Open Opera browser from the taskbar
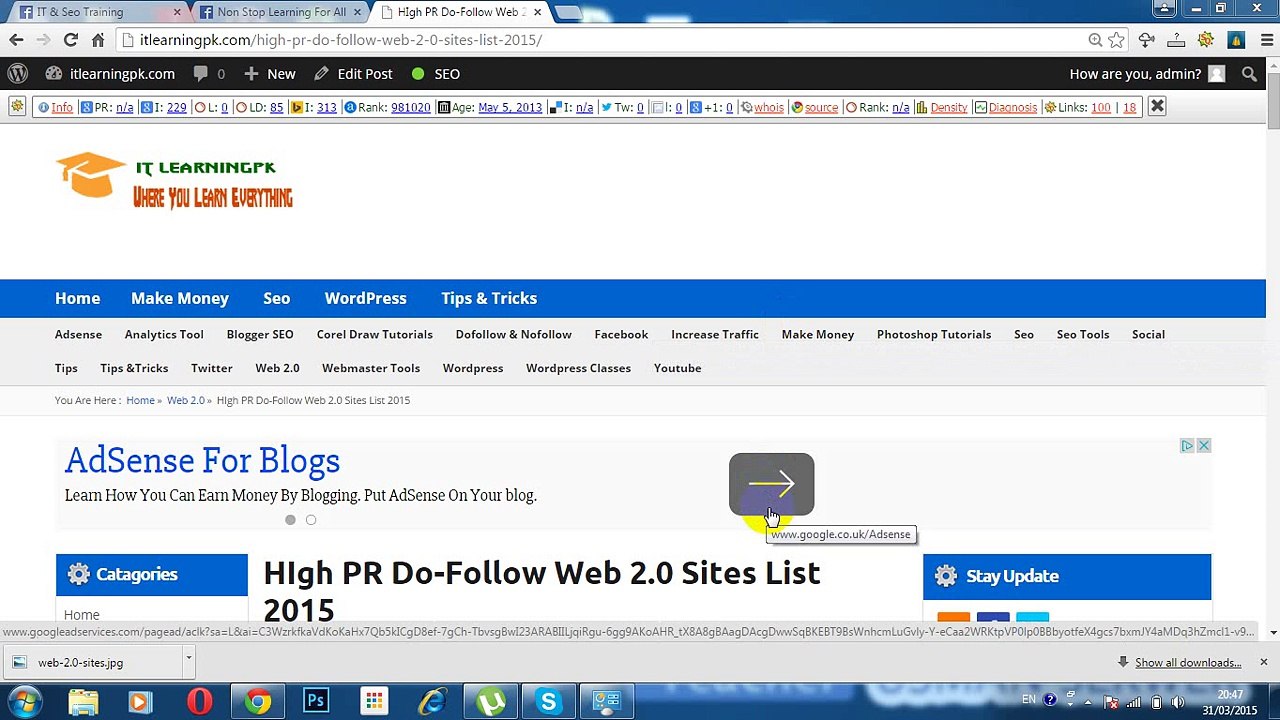This screenshot has height=720, width=1280. coord(199,702)
